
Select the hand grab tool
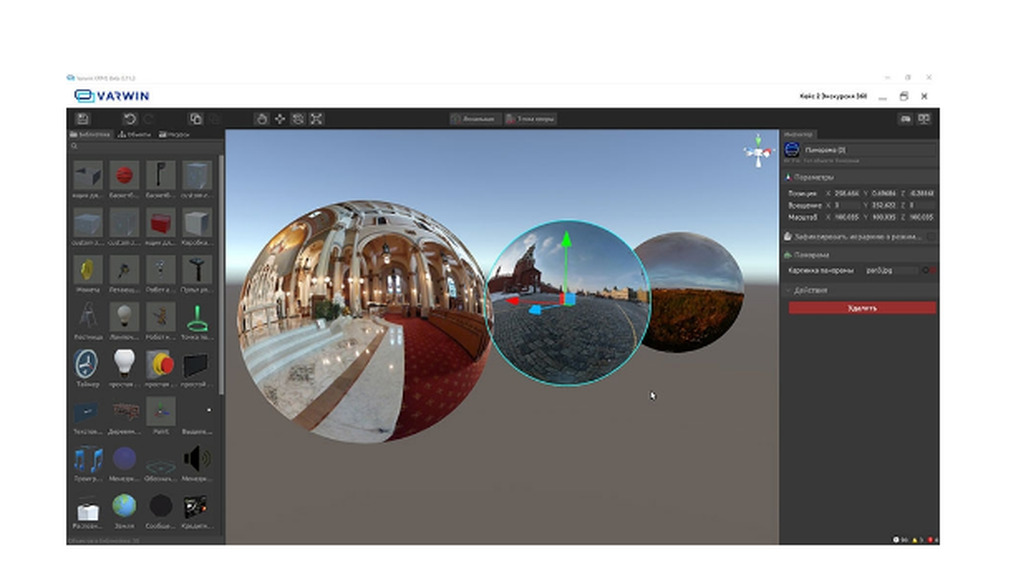(x=262, y=119)
